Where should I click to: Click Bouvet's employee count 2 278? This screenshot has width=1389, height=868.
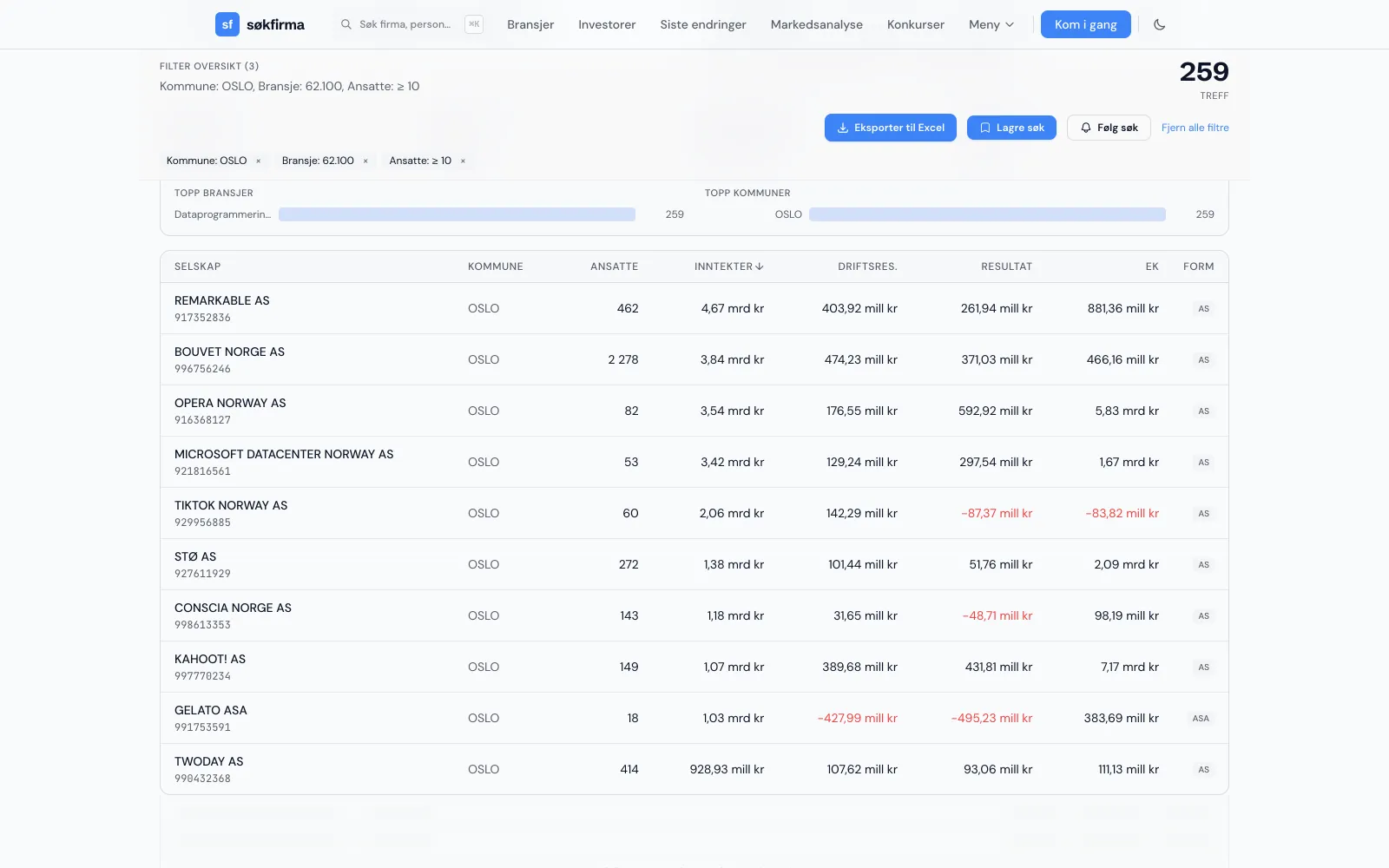pos(623,359)
